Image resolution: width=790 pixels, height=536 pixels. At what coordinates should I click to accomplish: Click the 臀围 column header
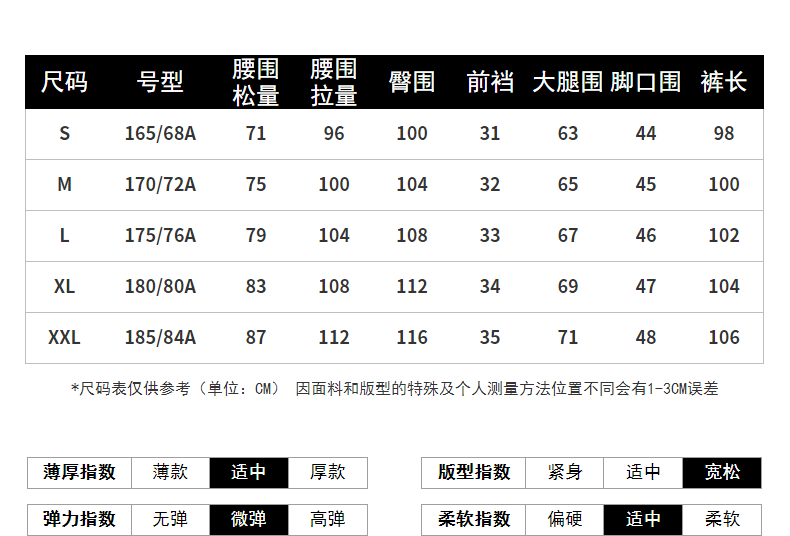tap(412, 82)
